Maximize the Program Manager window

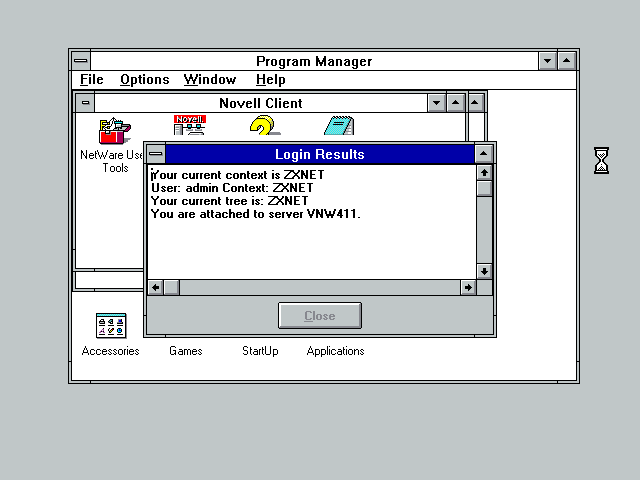pos(567,61)
